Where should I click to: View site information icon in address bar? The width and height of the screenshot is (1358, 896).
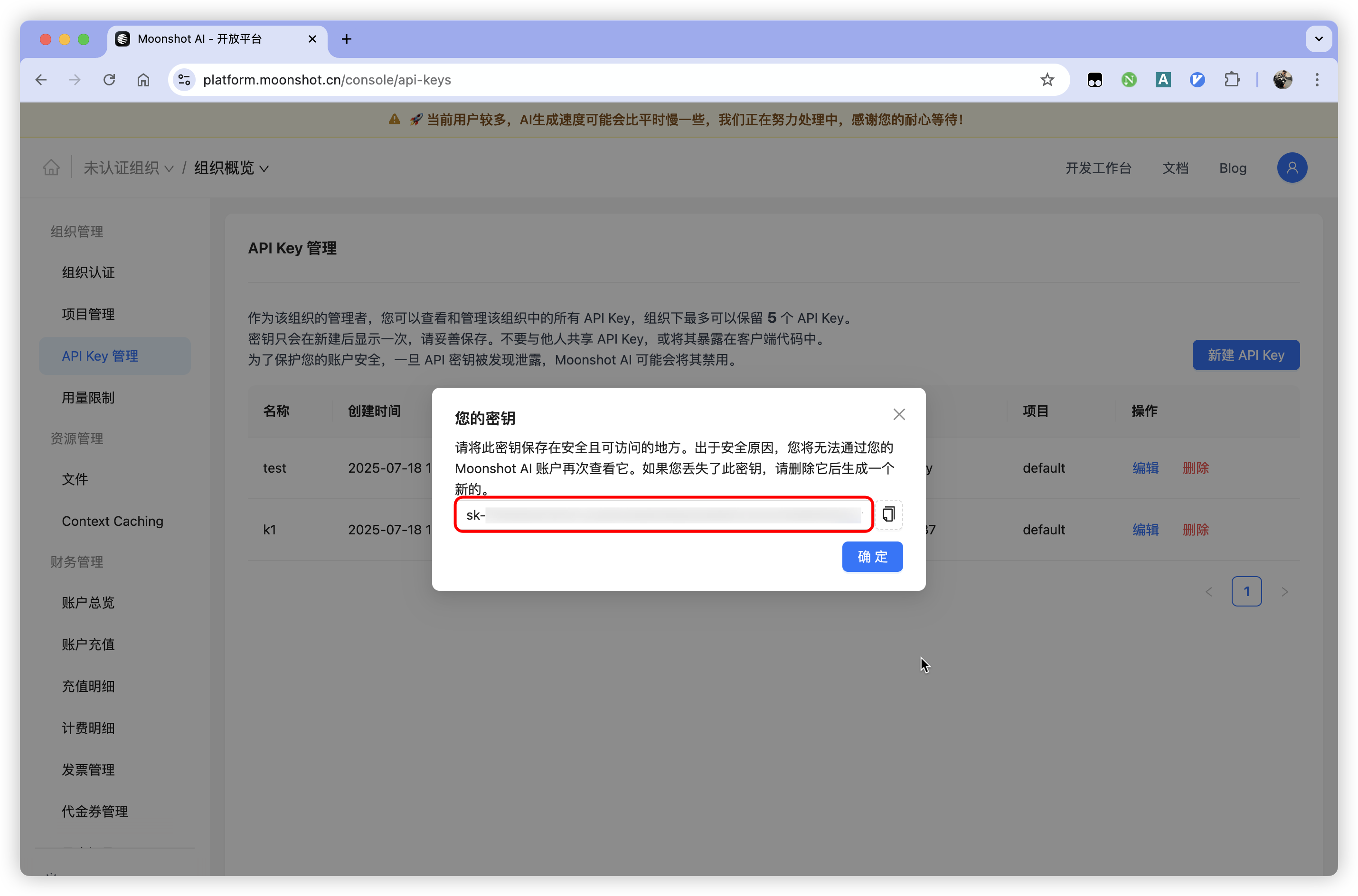pos(184,80)
